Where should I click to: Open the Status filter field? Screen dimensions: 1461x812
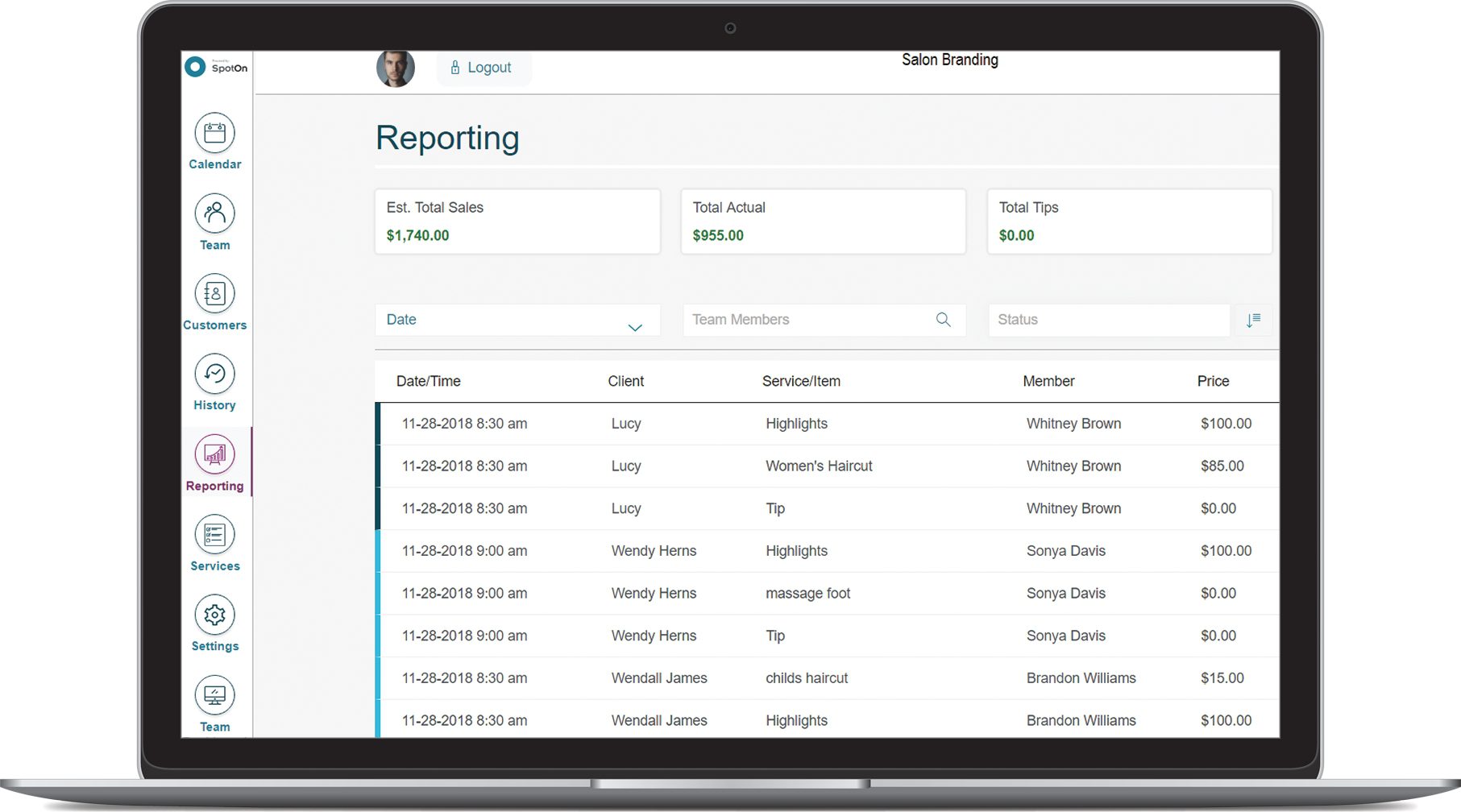(x=1109, y=320)
